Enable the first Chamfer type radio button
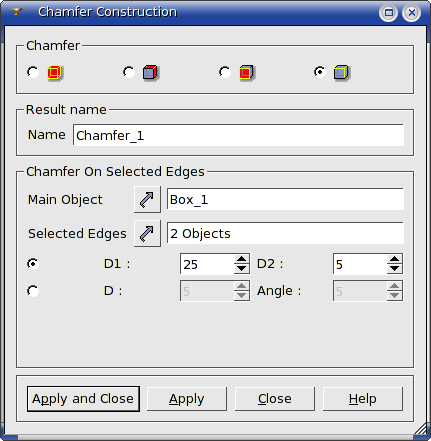 [33, 72]
